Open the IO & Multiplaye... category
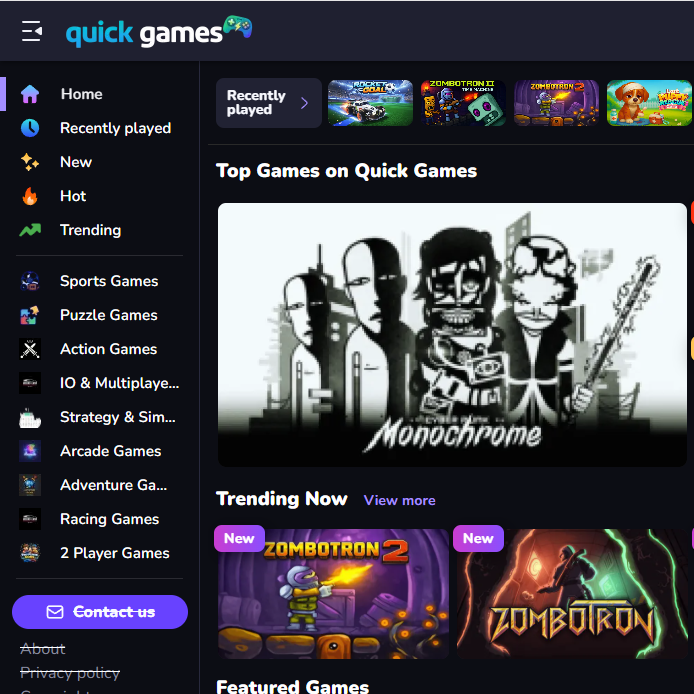 point(120,383)
